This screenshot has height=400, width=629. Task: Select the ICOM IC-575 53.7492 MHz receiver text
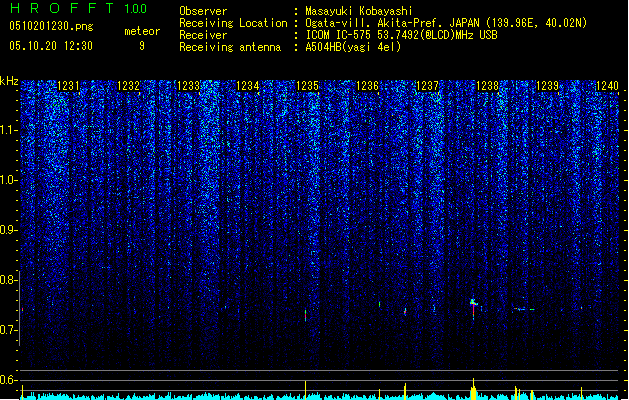(402, 35)
